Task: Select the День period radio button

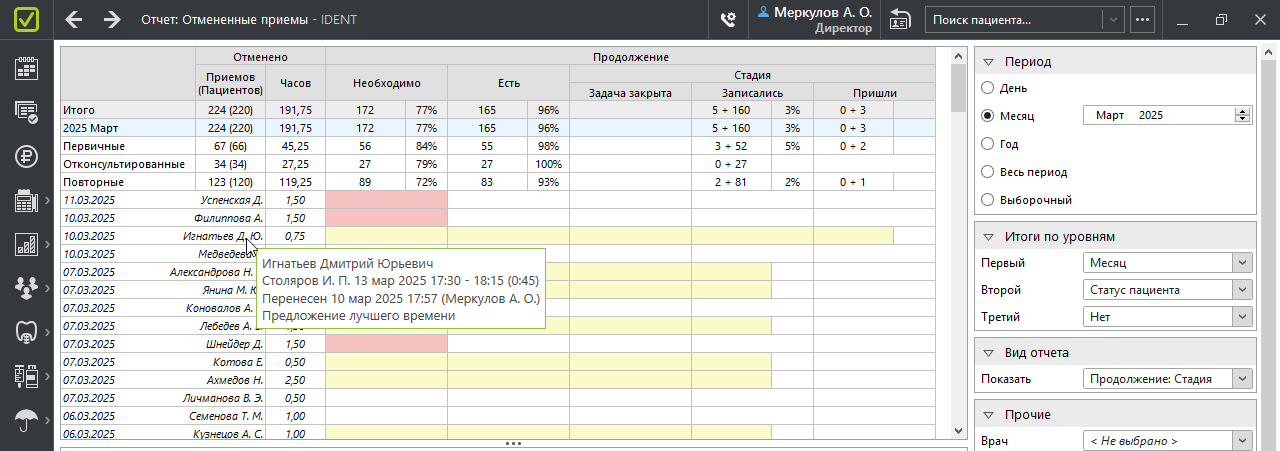Action: pyautogui.click(x=988, y=88)
